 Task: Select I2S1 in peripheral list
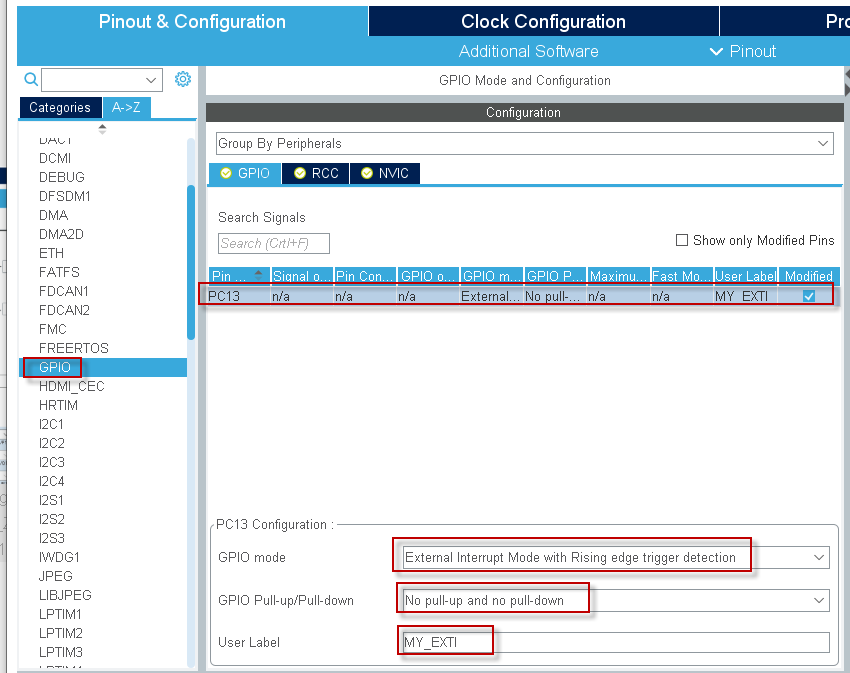point(51,500)
